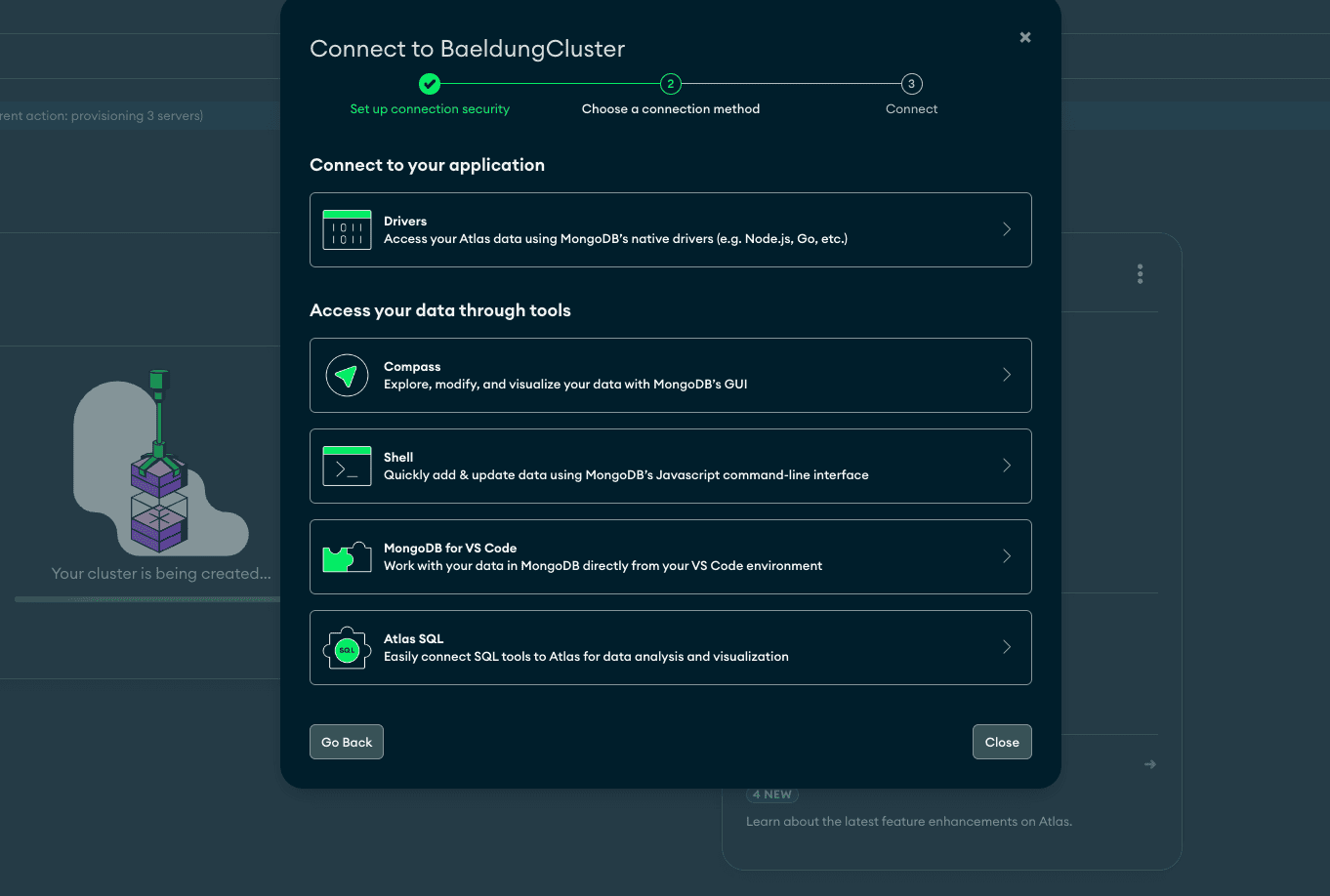The image size is (1330, 896).
Task: Click the MongoDB for VS Code puzzle icon
Action: pyautogui.click(x=347, y=556)
